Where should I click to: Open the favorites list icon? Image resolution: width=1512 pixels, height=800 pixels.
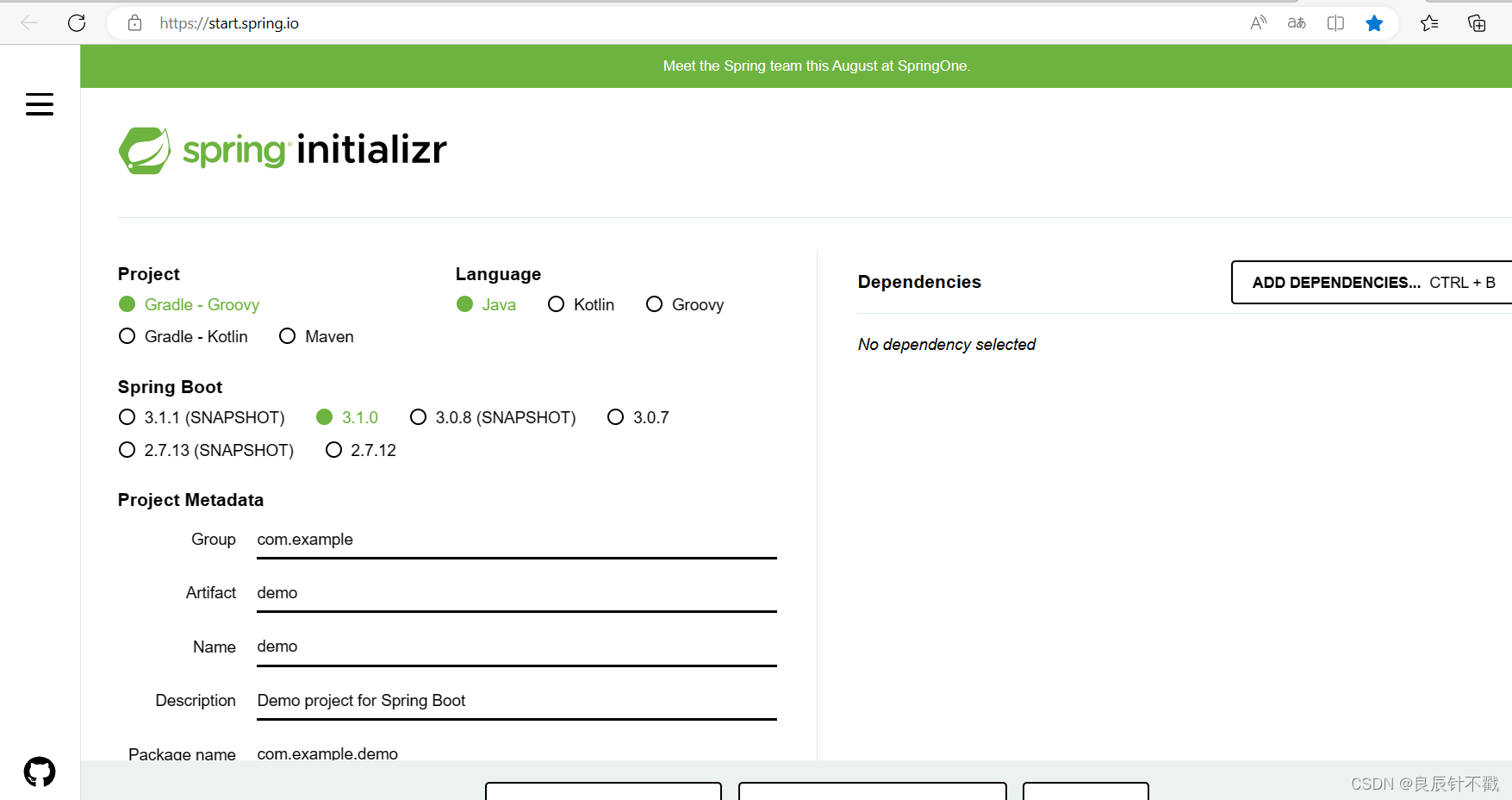pos(1429,23)
